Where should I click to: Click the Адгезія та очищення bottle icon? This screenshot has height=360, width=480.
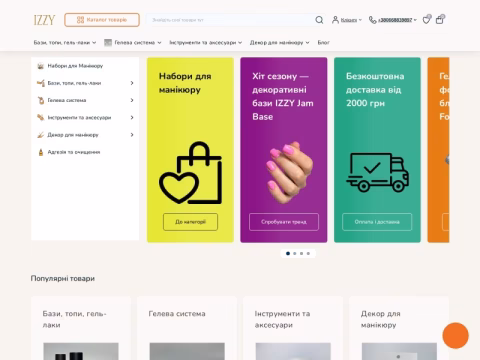click(x=41, y=152)
